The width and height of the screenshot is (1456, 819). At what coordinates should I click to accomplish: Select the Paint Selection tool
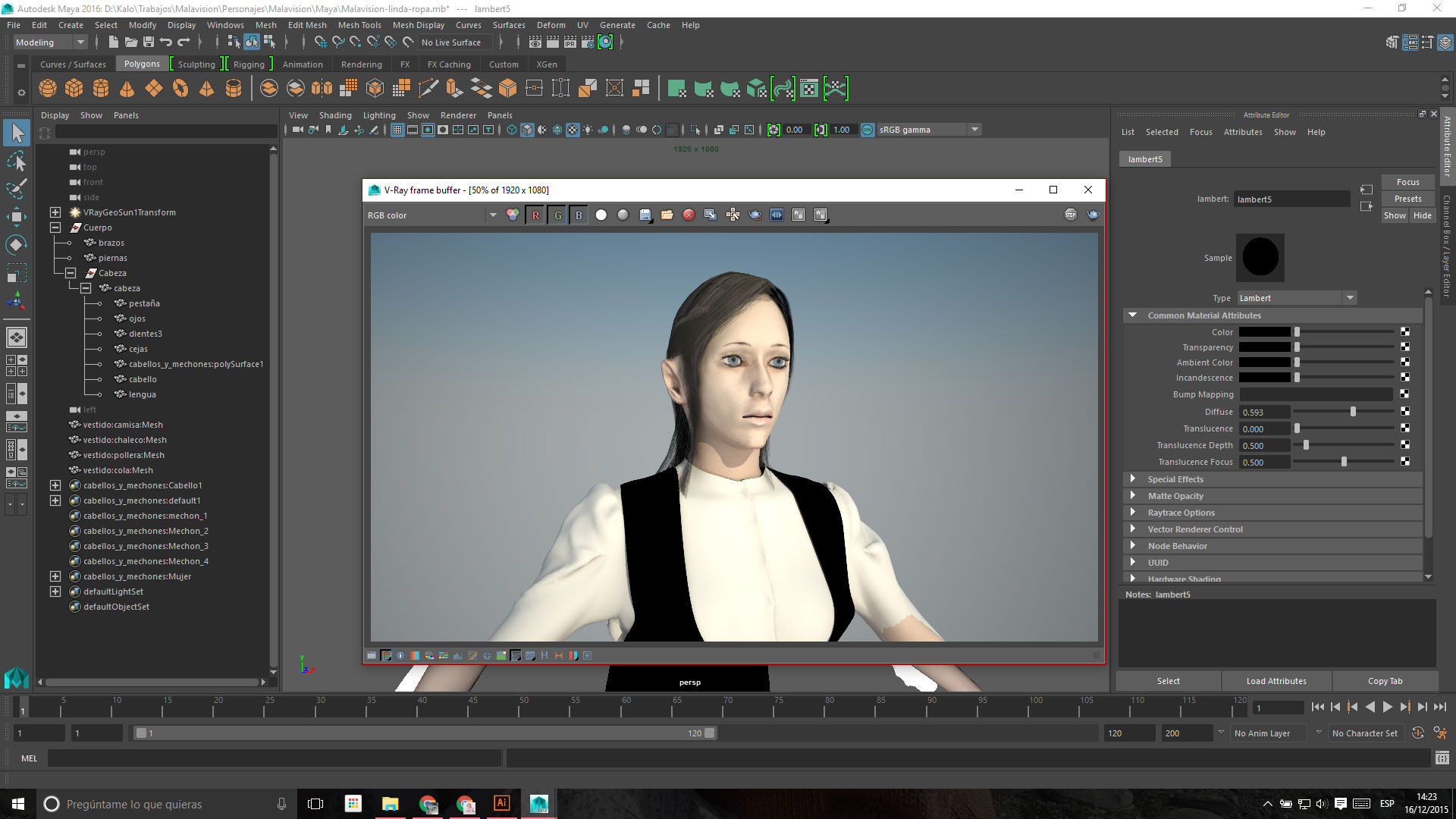point(17,188)
